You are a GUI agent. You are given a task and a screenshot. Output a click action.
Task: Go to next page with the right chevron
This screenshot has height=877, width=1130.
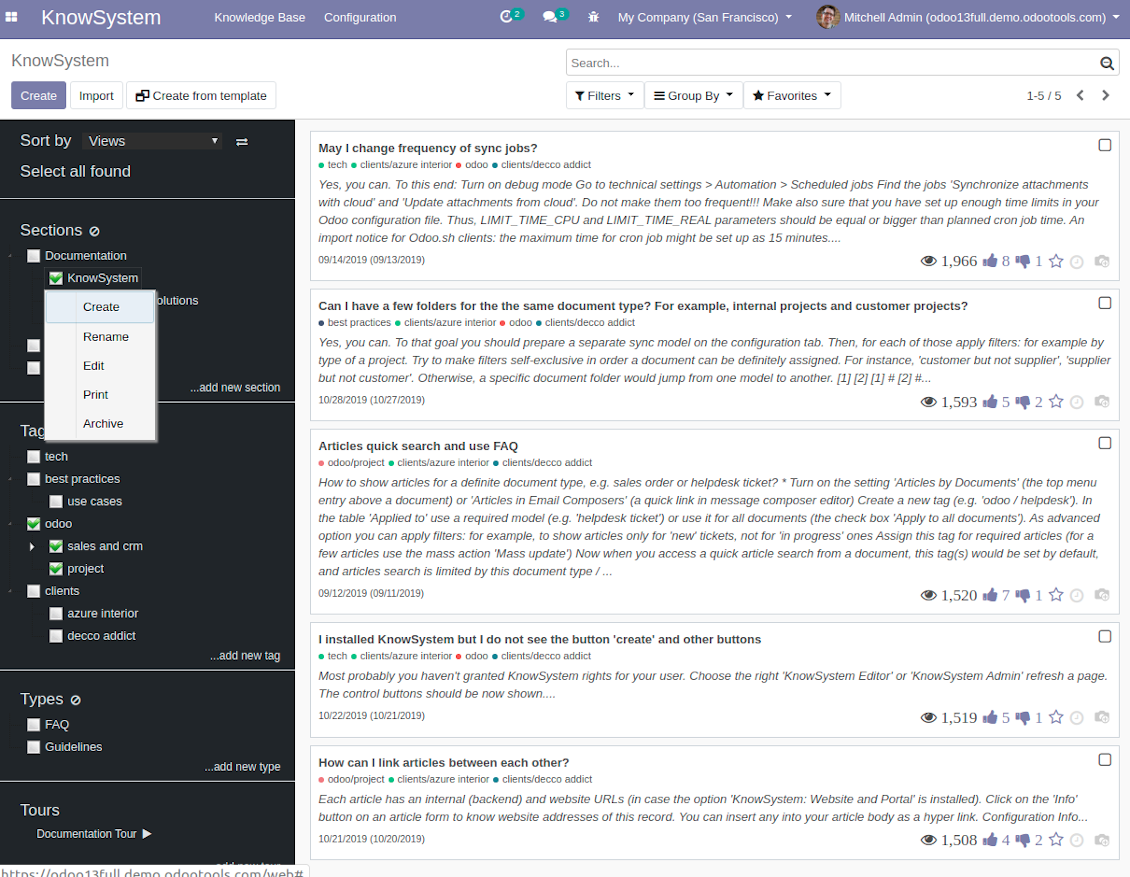click(1105, 95)
